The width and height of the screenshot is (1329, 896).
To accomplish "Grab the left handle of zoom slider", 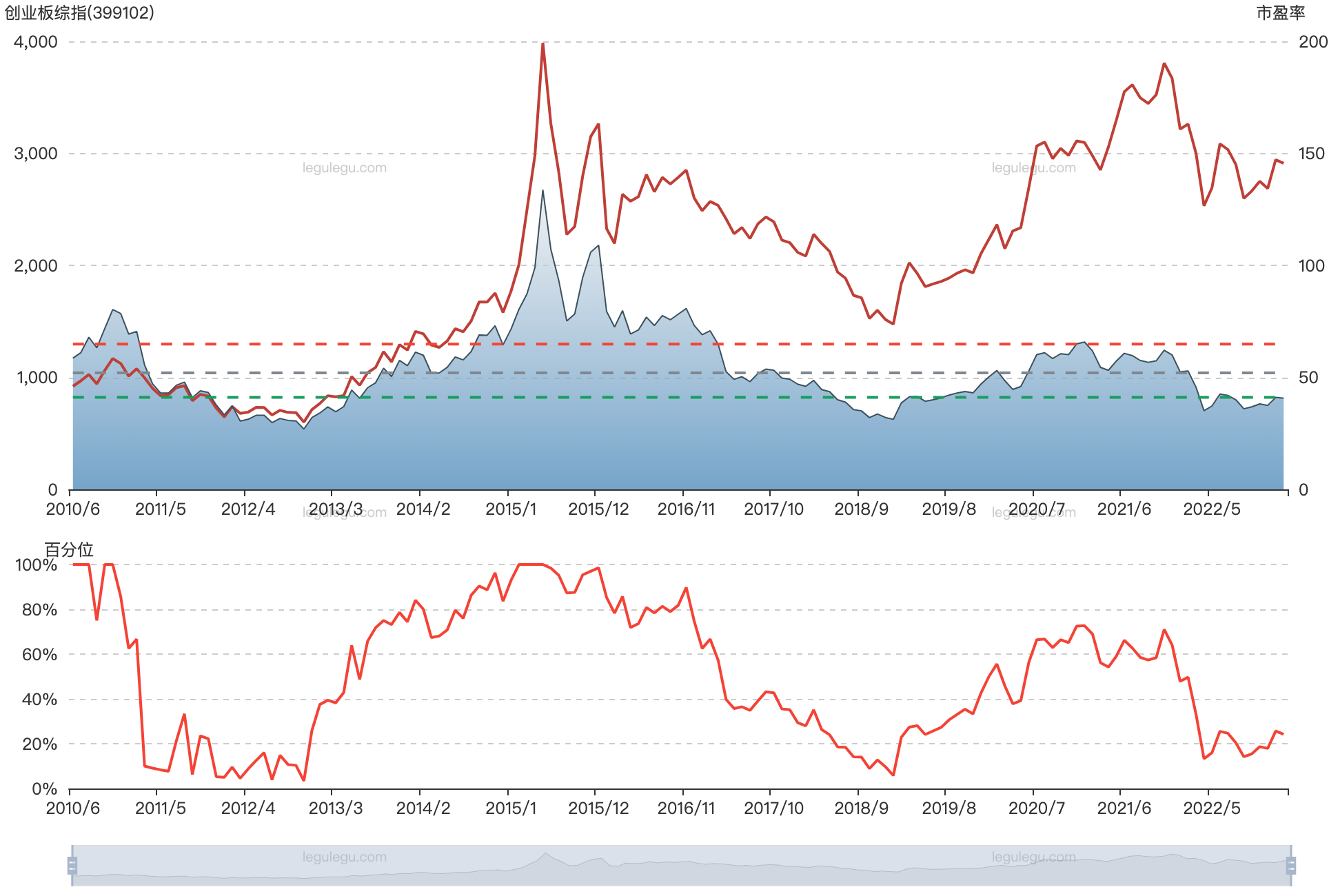I will pos(70,865).
